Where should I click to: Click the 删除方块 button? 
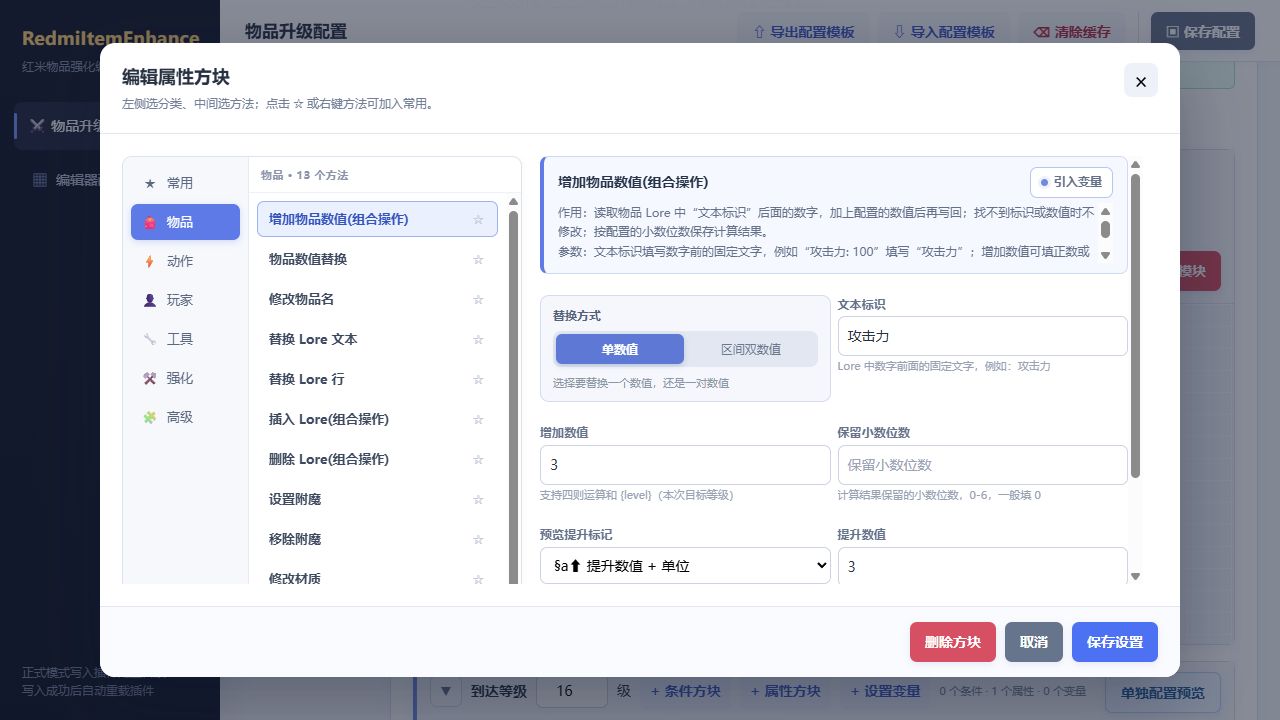pos(953,642)
